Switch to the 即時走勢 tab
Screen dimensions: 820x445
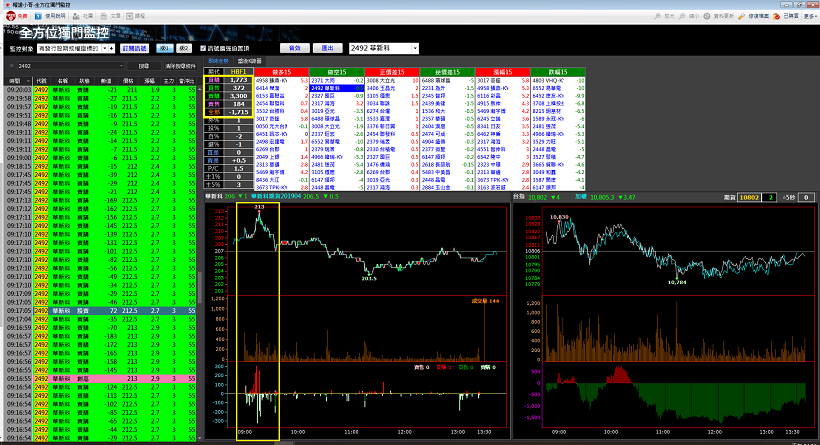tap(219, 61)
